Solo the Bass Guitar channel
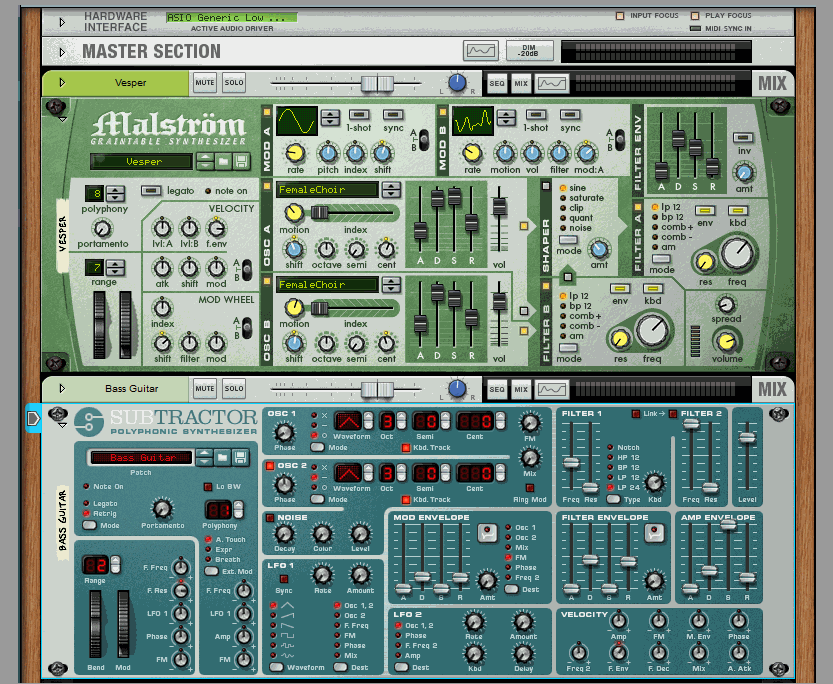The image size is (833, 684). tap(234, 389)
